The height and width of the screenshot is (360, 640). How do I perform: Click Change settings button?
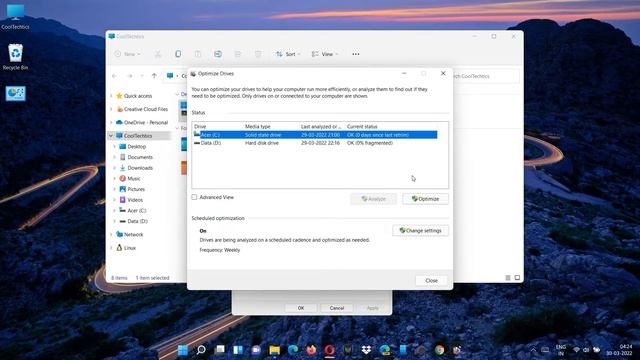click(x=420, y=231)
